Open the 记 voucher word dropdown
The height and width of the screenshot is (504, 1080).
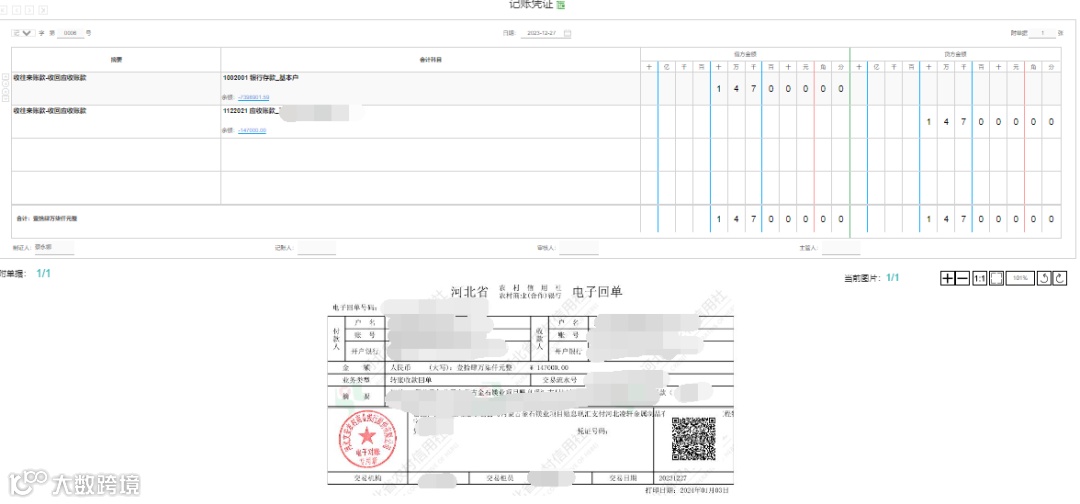pos(23,32)
